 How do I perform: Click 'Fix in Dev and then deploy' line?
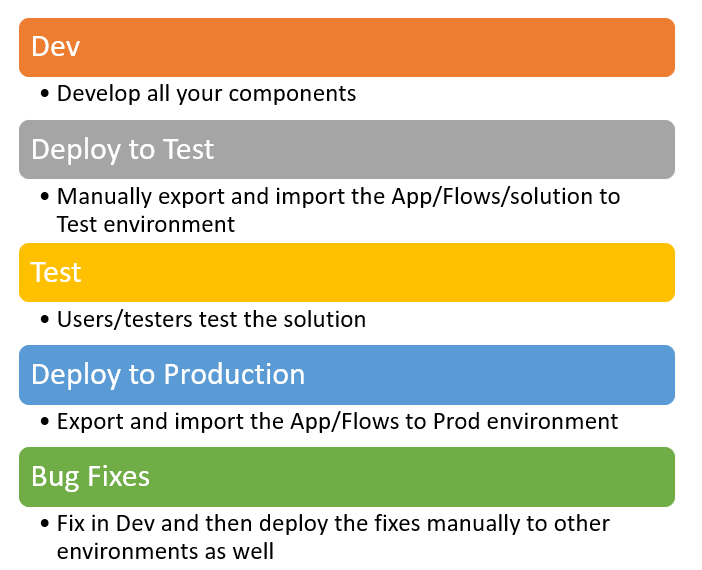pos(333,524)
